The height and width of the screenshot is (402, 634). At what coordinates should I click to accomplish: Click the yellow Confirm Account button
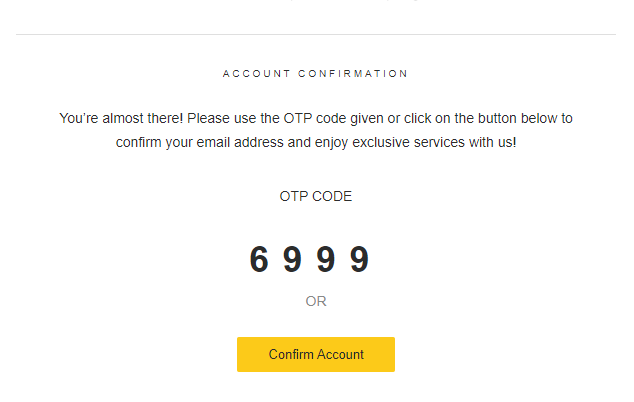[x=316, y=354]
